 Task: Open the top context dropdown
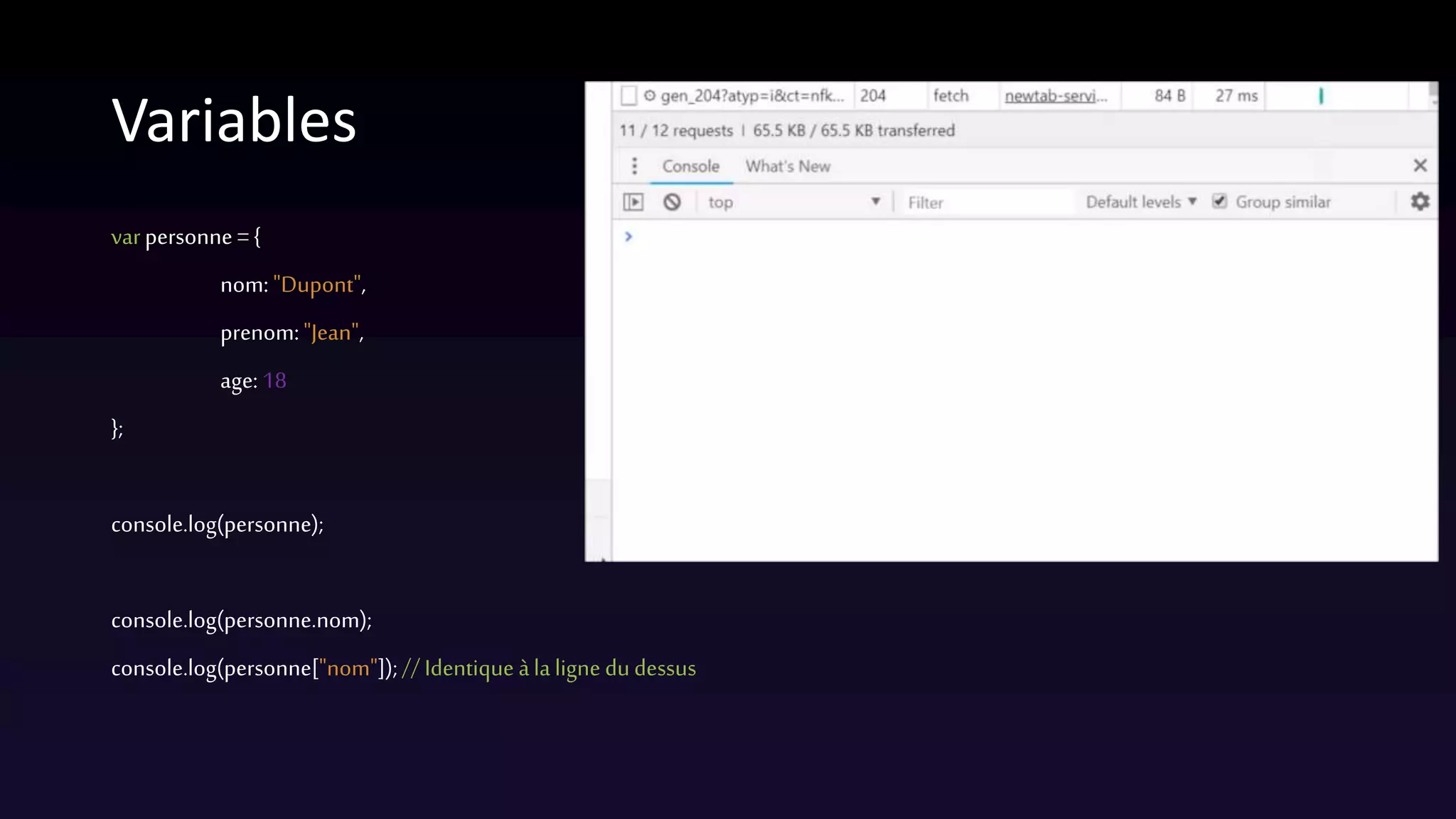point(794,203)
